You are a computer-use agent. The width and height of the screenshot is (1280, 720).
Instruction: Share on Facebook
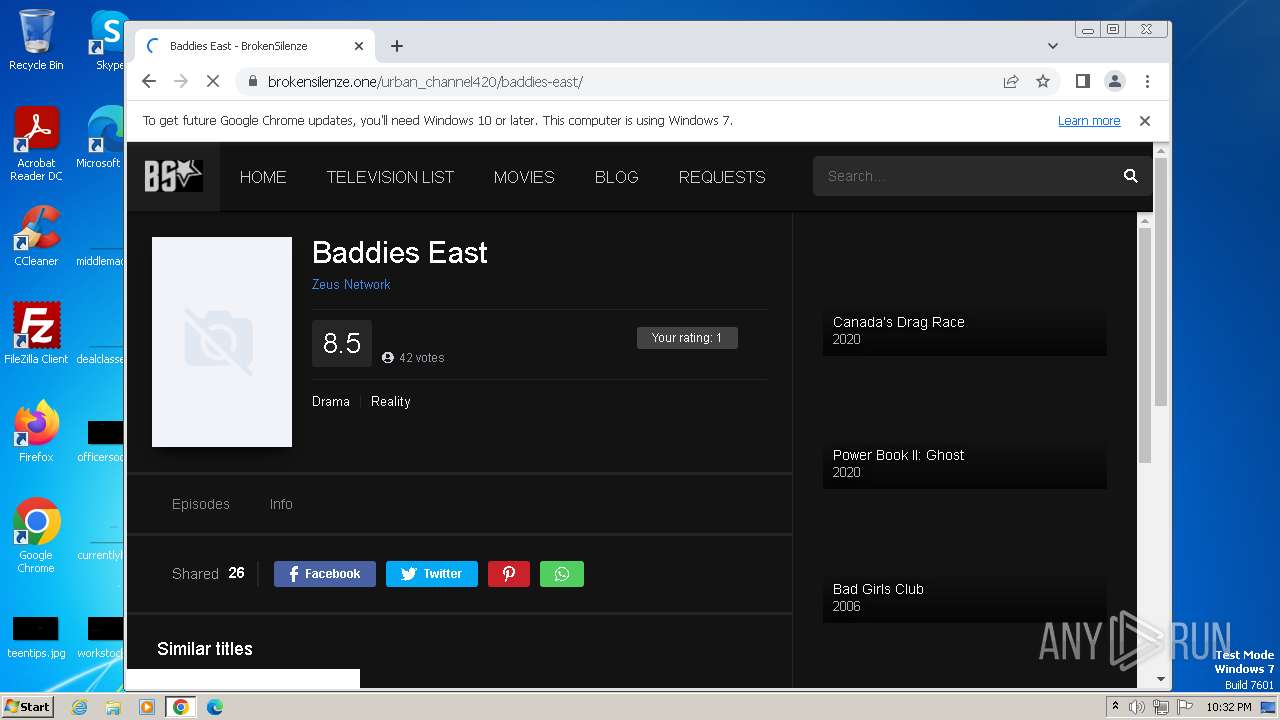[x=325, y=574]
